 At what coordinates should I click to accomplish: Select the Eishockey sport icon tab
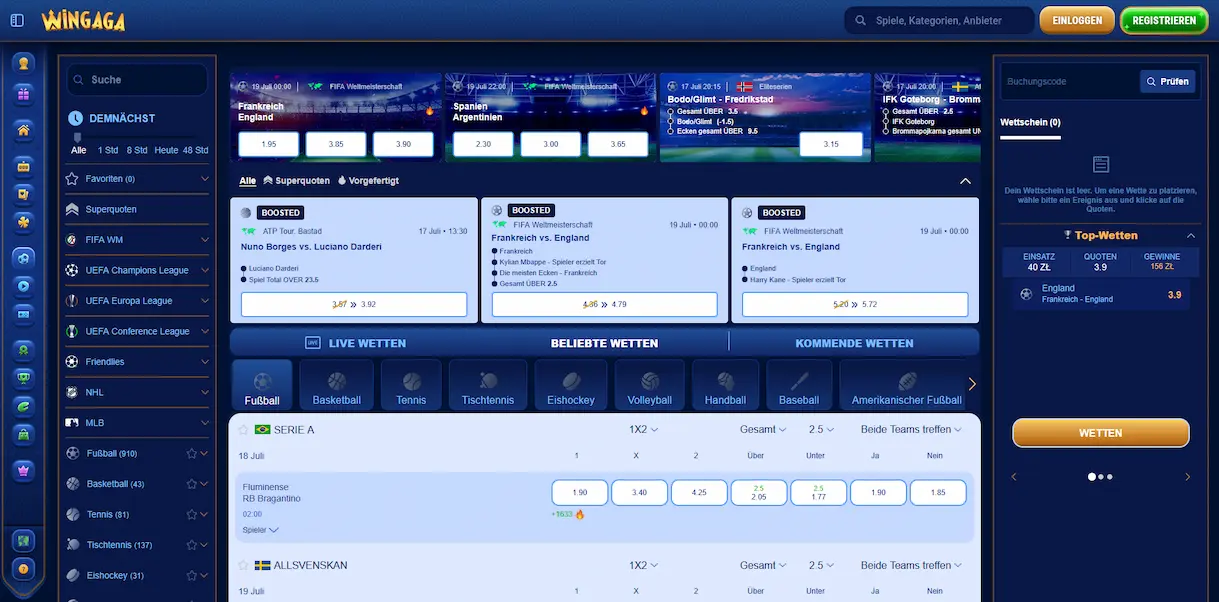tap(571, 385)
